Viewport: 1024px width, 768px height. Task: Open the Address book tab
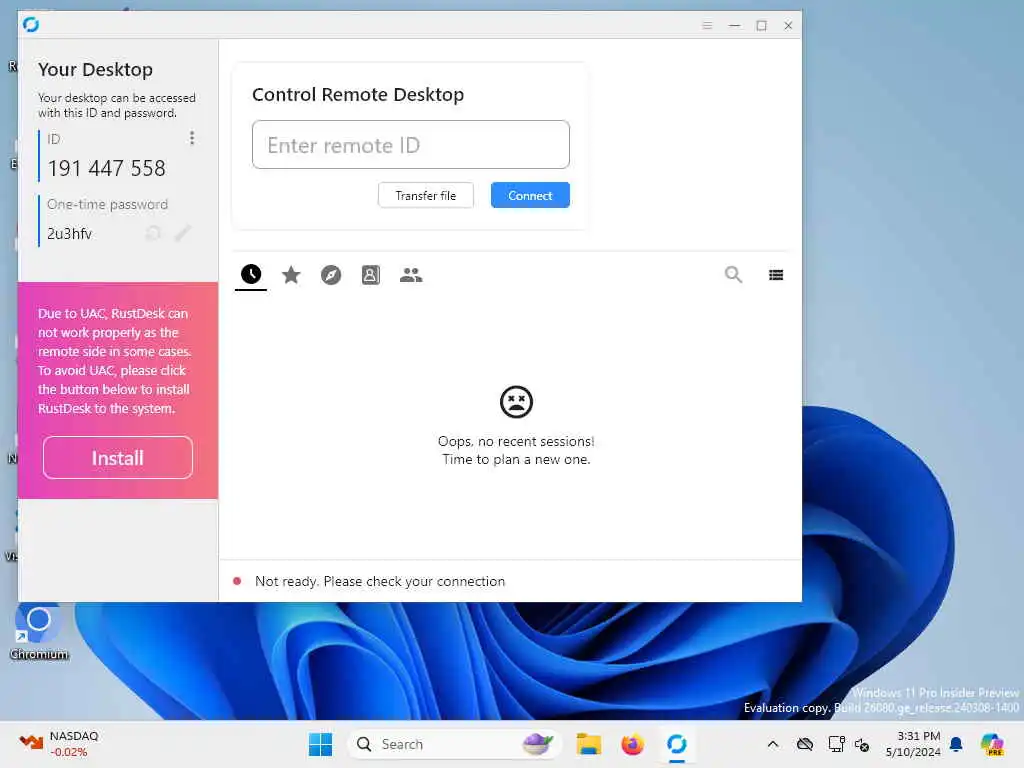[370, 275]
